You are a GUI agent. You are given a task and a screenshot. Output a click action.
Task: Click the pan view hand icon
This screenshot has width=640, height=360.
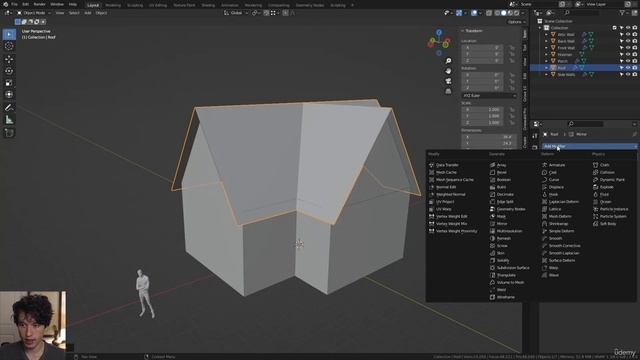point(448,71)
